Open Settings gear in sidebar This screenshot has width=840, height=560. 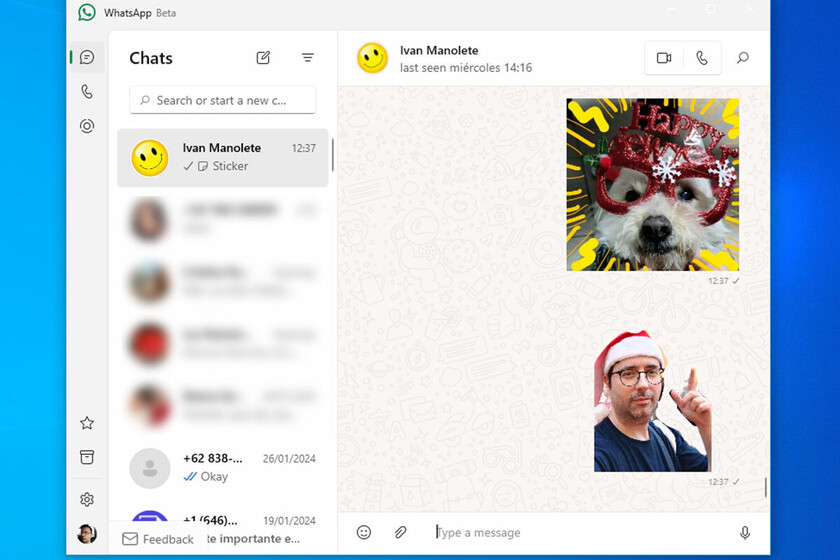[x=87, y=499]
